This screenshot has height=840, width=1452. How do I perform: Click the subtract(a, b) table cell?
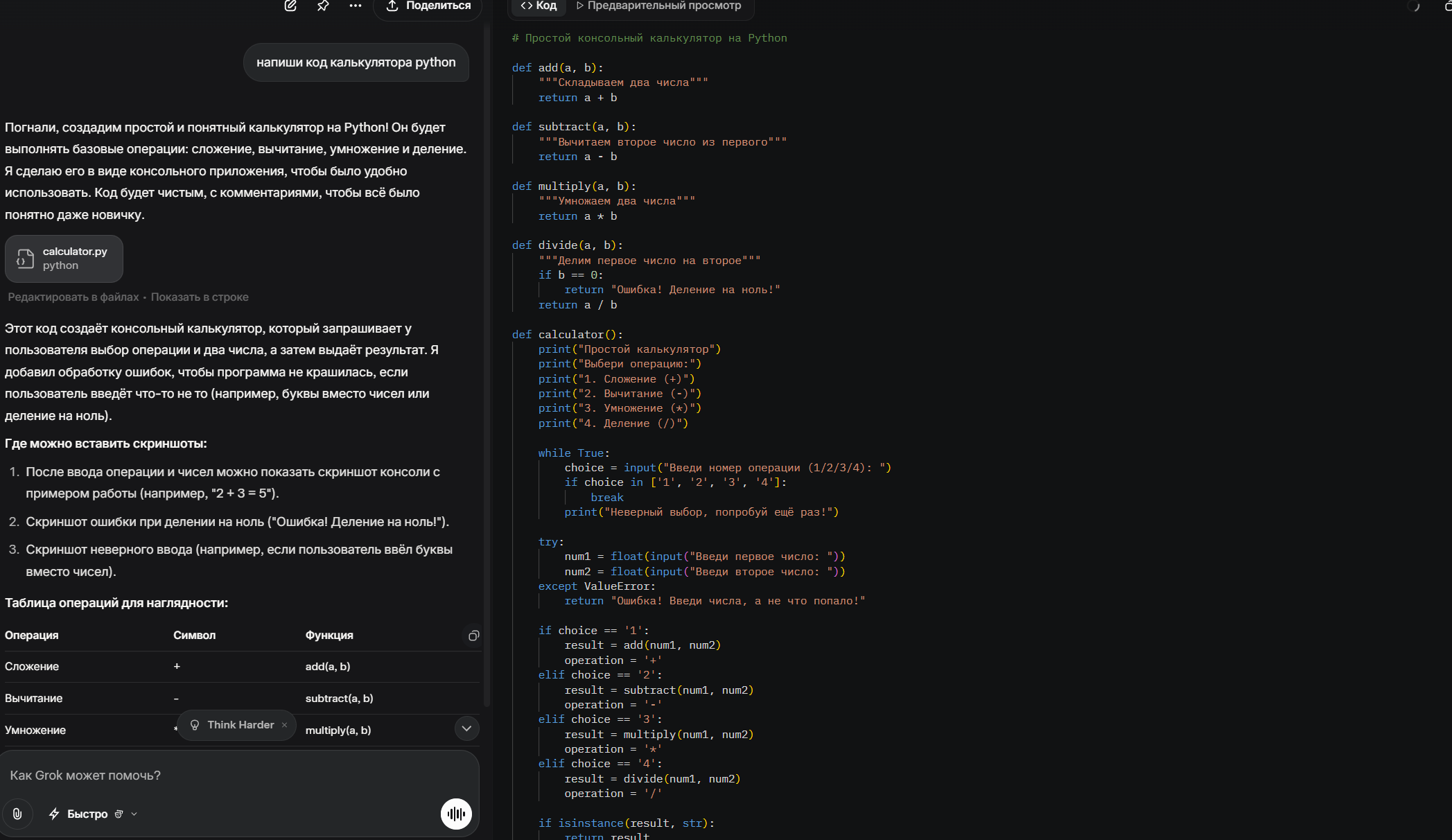click(x=340, y=699)
